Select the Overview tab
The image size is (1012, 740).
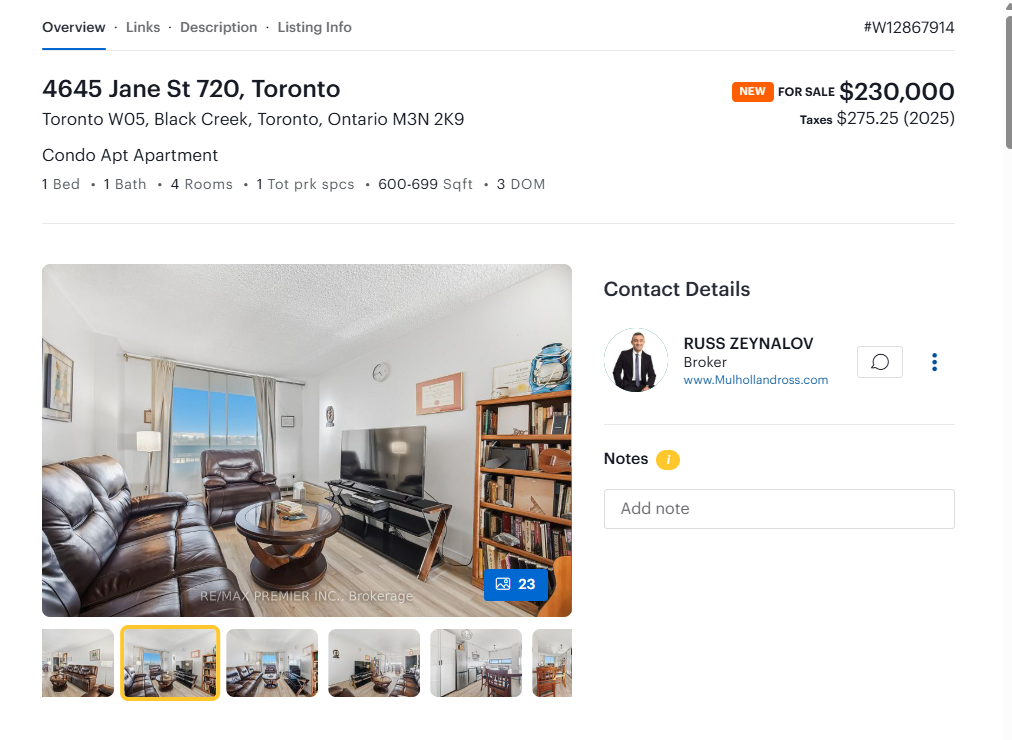point(74,27)
